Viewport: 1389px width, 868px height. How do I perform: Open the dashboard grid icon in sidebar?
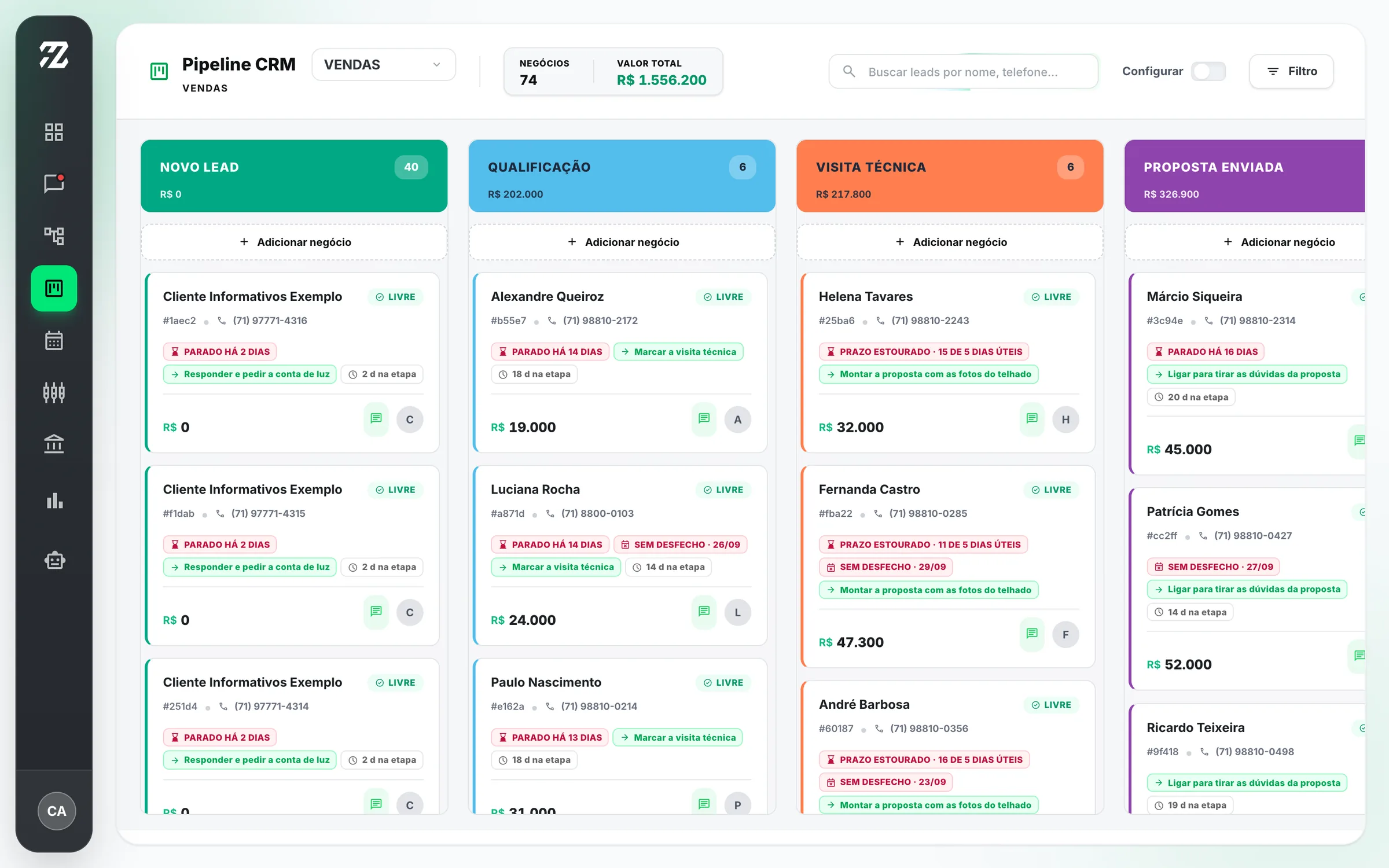click(54, 132)
